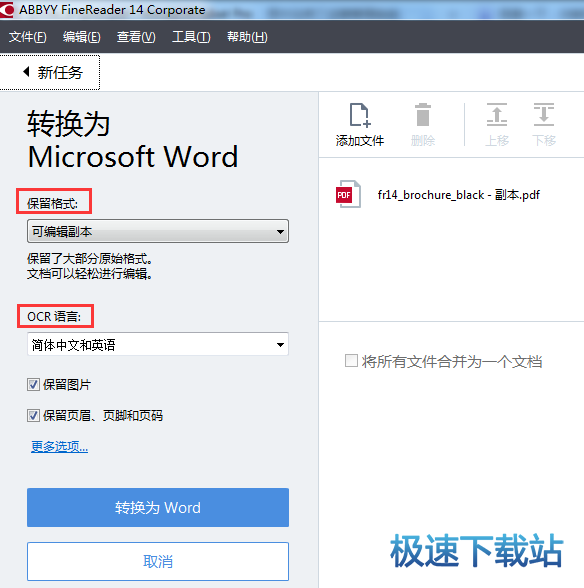Toggle the 保留图片 checkbox
This screenshot has width=584, height=588.
click(x=33, y=384)
